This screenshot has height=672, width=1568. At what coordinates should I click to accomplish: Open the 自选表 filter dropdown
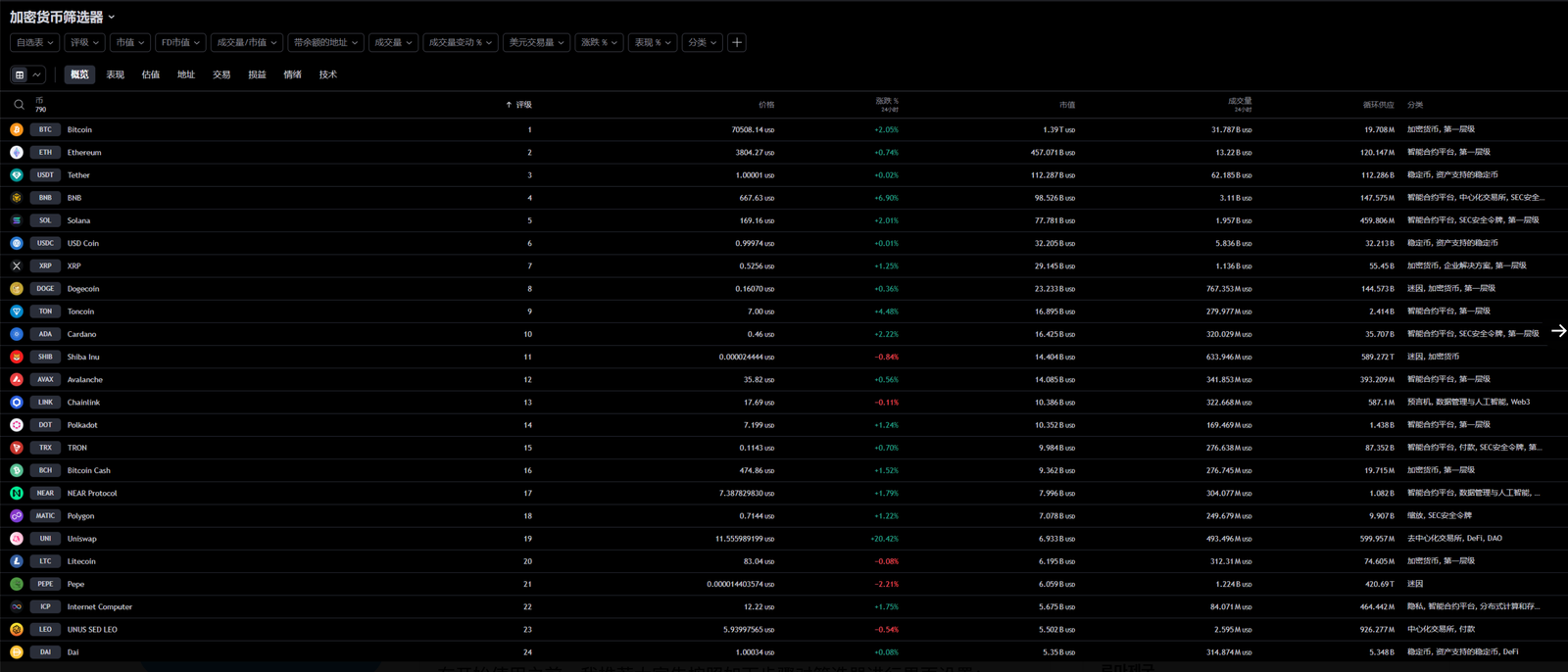[x=34, y=42]
